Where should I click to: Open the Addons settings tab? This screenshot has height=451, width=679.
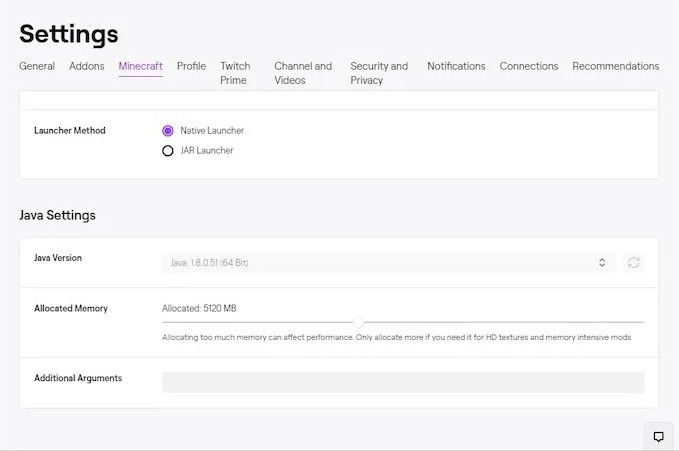[x=86, y=66]
